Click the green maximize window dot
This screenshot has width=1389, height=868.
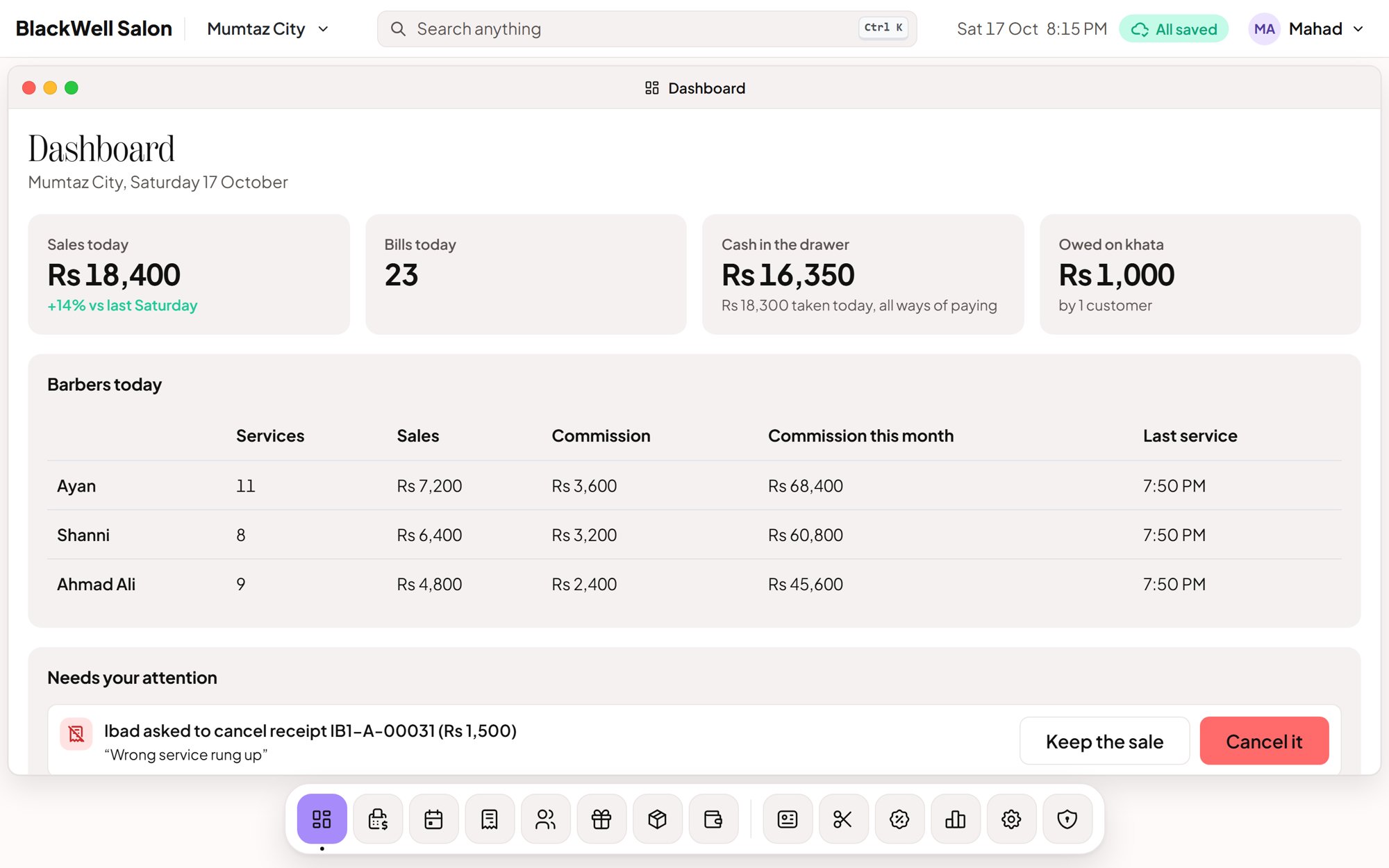[72, 87]
